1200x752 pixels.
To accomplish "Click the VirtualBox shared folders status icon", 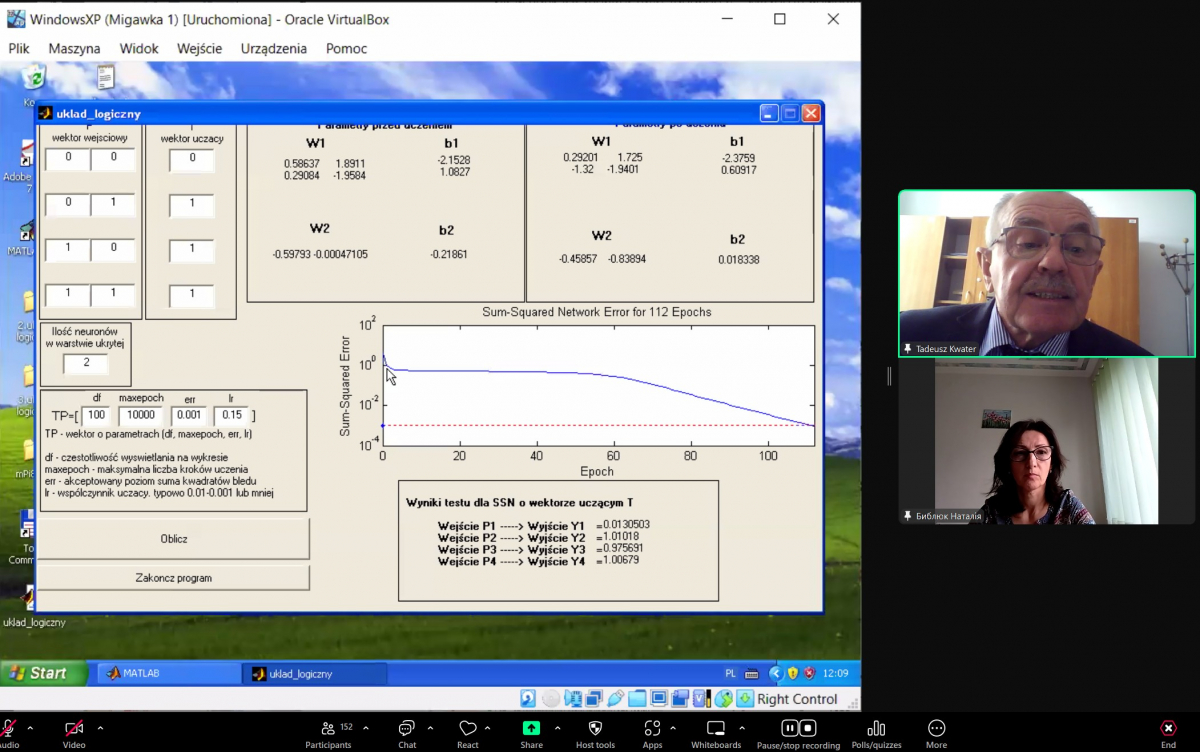I will pos(637,699).
